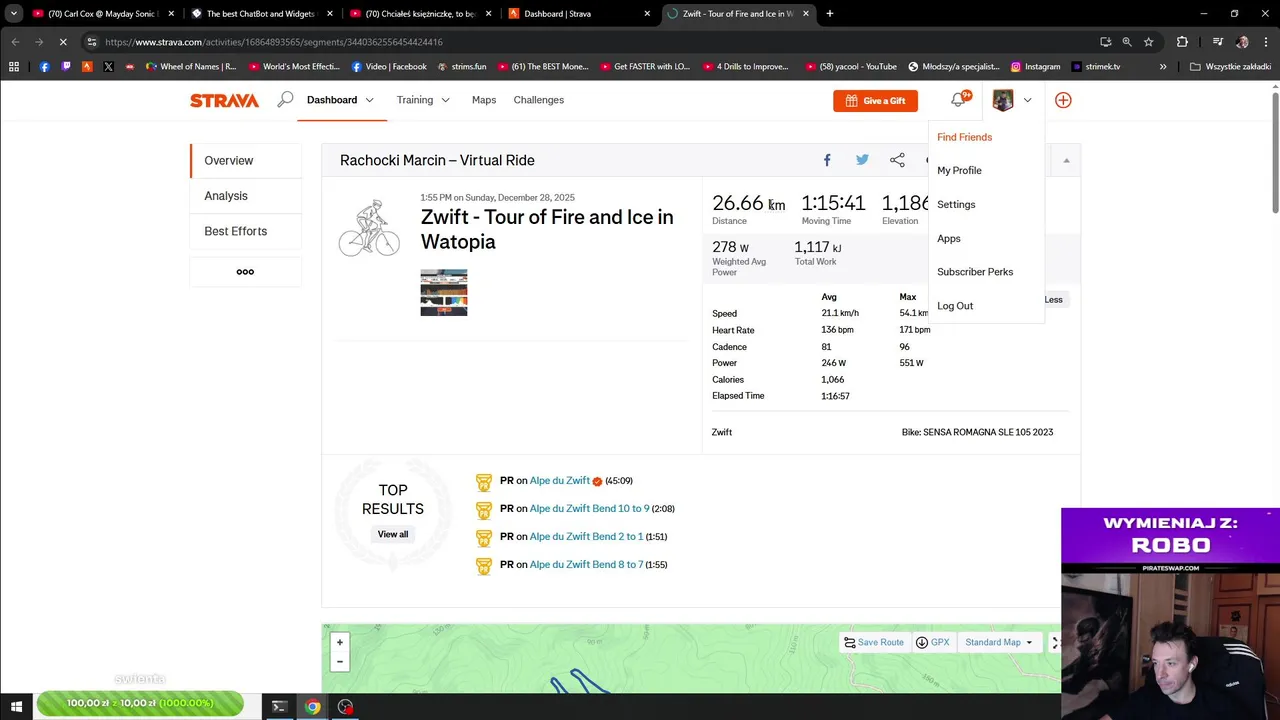Image resolution: width=1280 pixels, height=720 pixels.
Task: Open Alpe du Zwift Bend 2 to 1
Action: pos(586,536)
